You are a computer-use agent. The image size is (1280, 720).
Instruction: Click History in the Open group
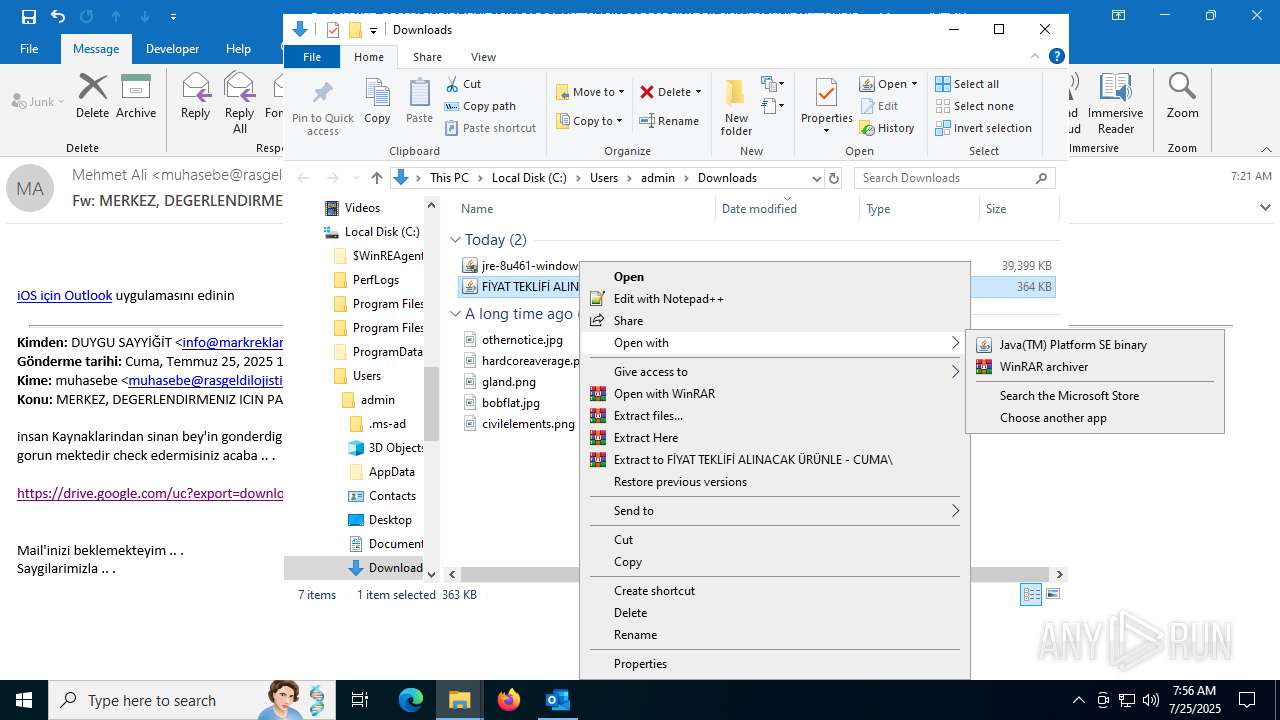(x=887, y=128)
